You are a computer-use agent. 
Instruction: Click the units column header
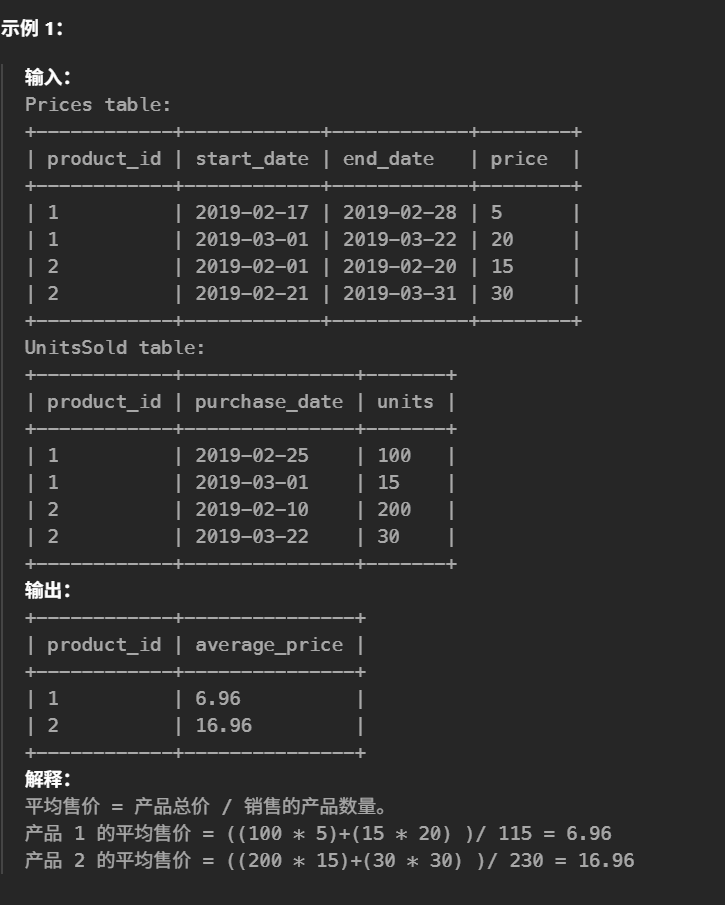(x=405, y=402)
